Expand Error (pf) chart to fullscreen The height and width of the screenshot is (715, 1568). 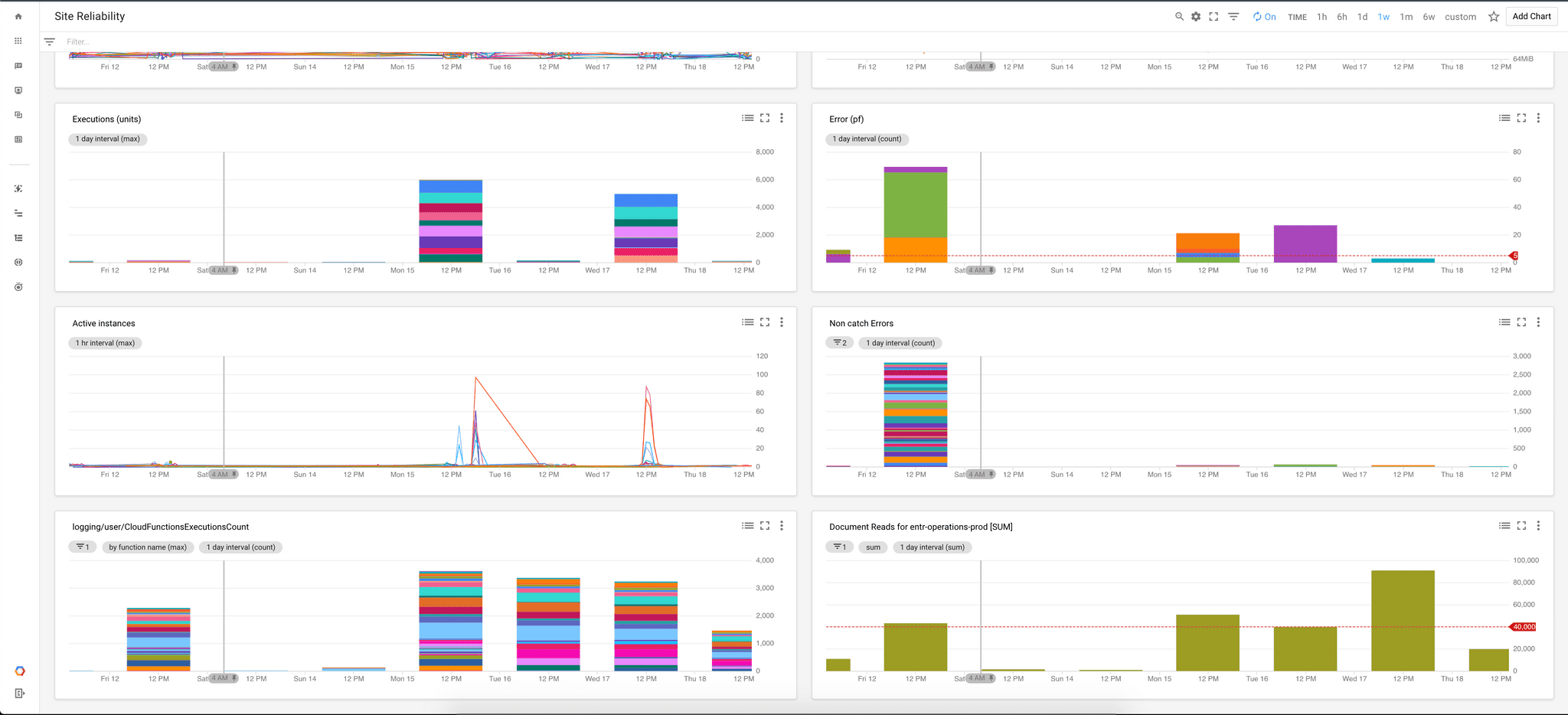click(x=1521, y=118)
